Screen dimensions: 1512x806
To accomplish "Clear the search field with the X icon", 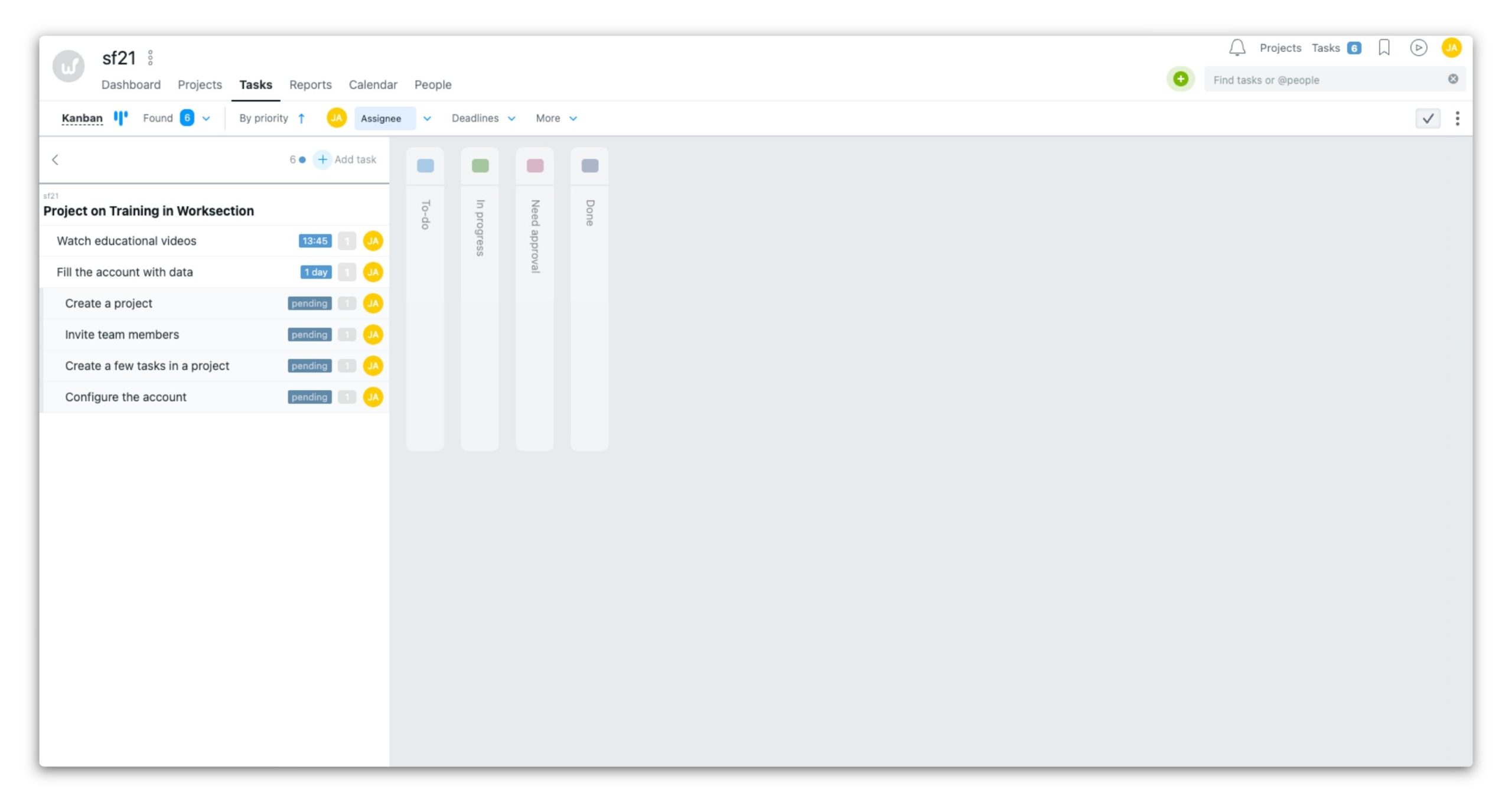I will [1453, 79].
